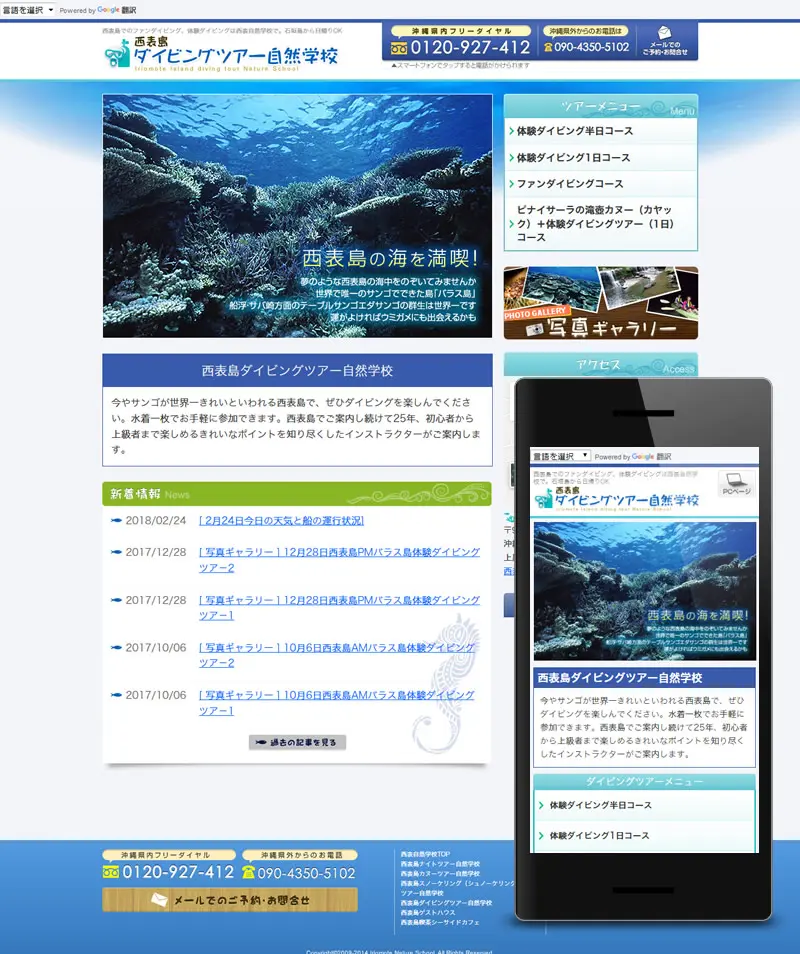Open ピナイサーラの滝壺カヌー combined course menu item
The image size is (800, 954).
(x=600, y=223)
